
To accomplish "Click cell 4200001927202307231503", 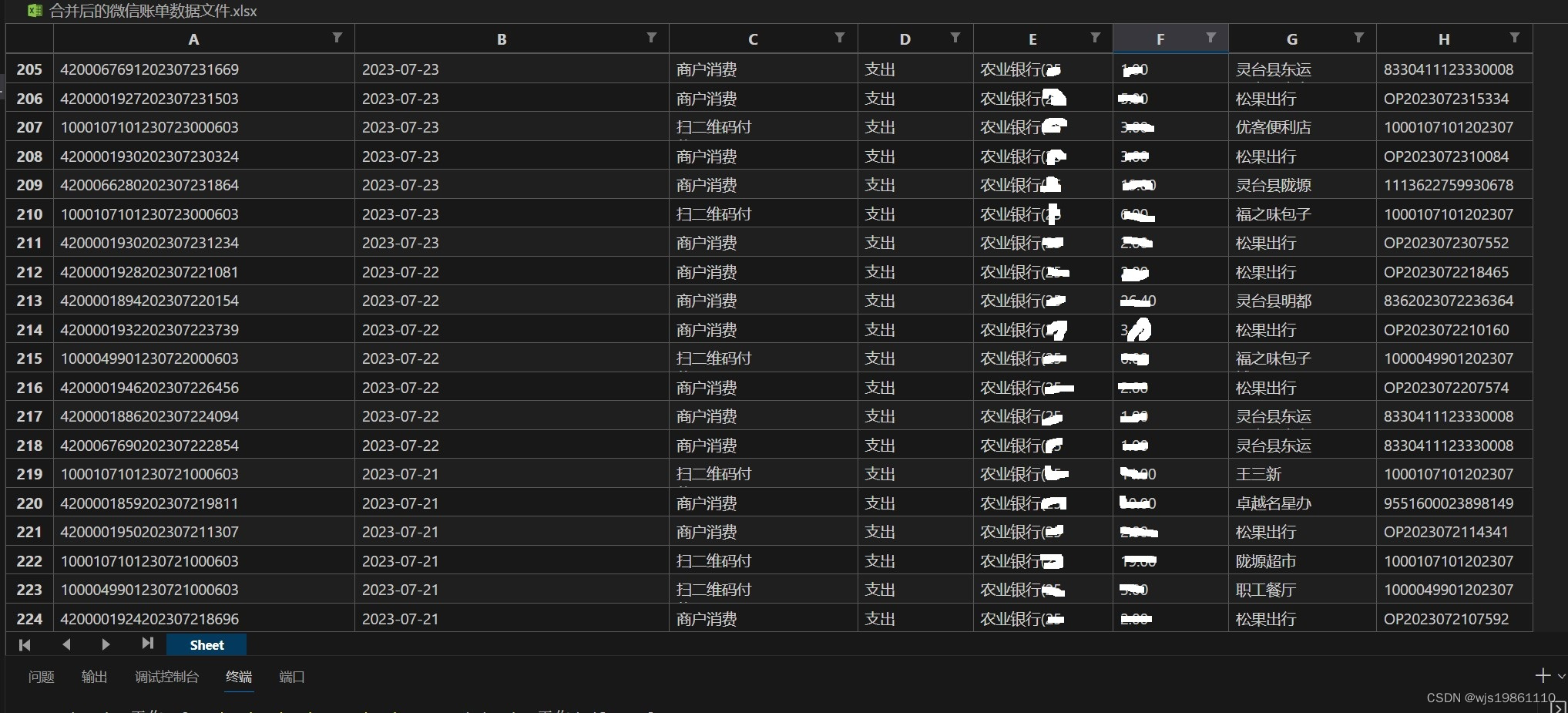I will tap(204, 99).
